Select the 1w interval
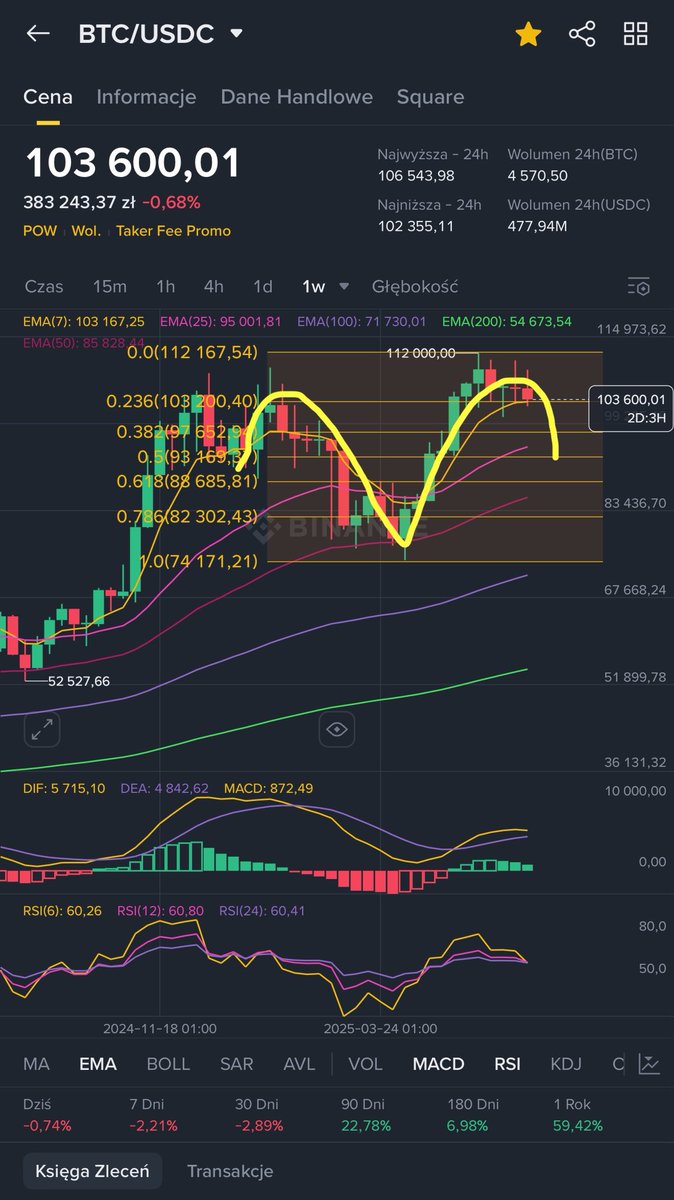Screen dimensions: 674x1200 coord(314,286)
